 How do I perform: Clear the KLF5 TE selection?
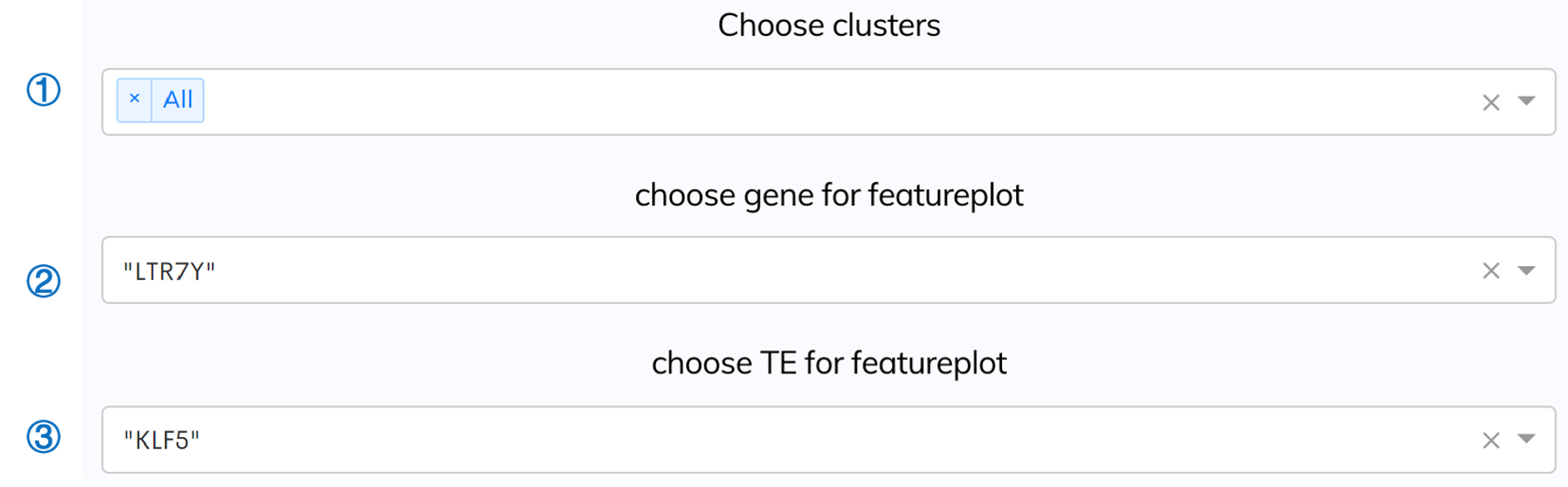pyautogui.click(x=1490, y=440)
